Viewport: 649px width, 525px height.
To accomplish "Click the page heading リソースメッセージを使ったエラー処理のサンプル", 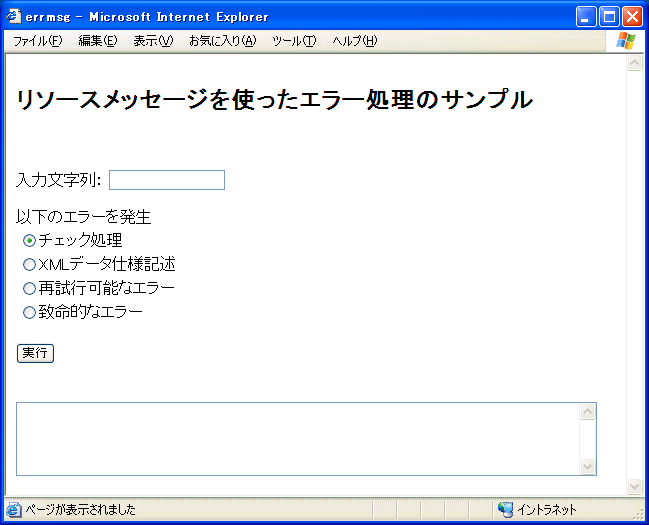I will (x=274, y=100).
